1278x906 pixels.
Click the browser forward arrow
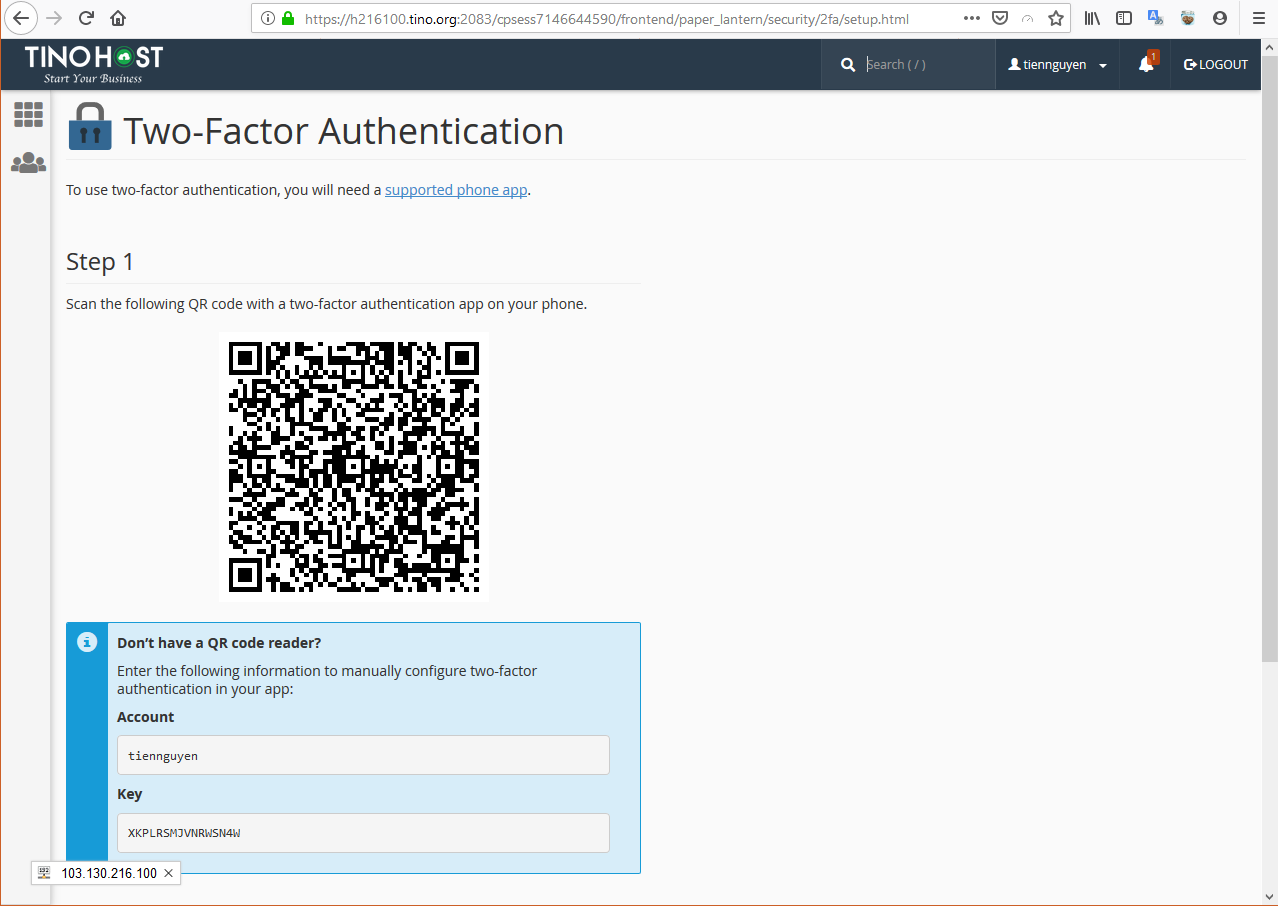point(54,18)
